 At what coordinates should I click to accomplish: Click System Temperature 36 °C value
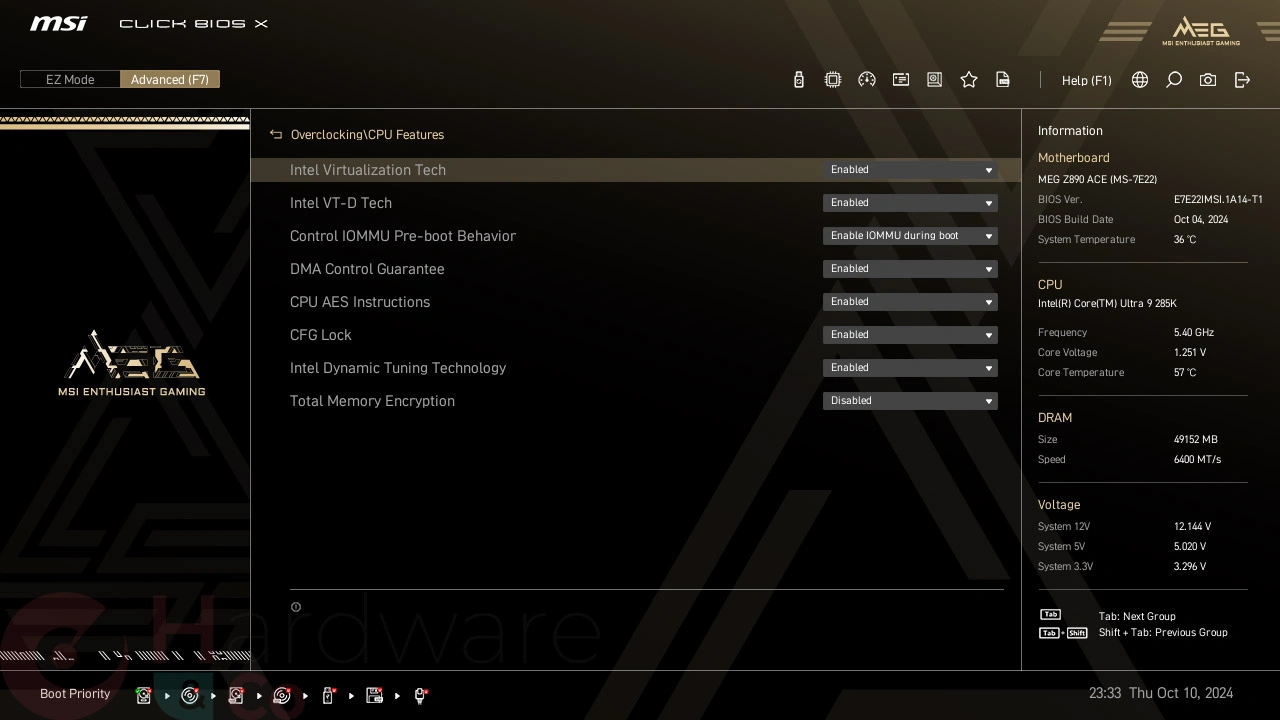click(x=1185, y=240)
